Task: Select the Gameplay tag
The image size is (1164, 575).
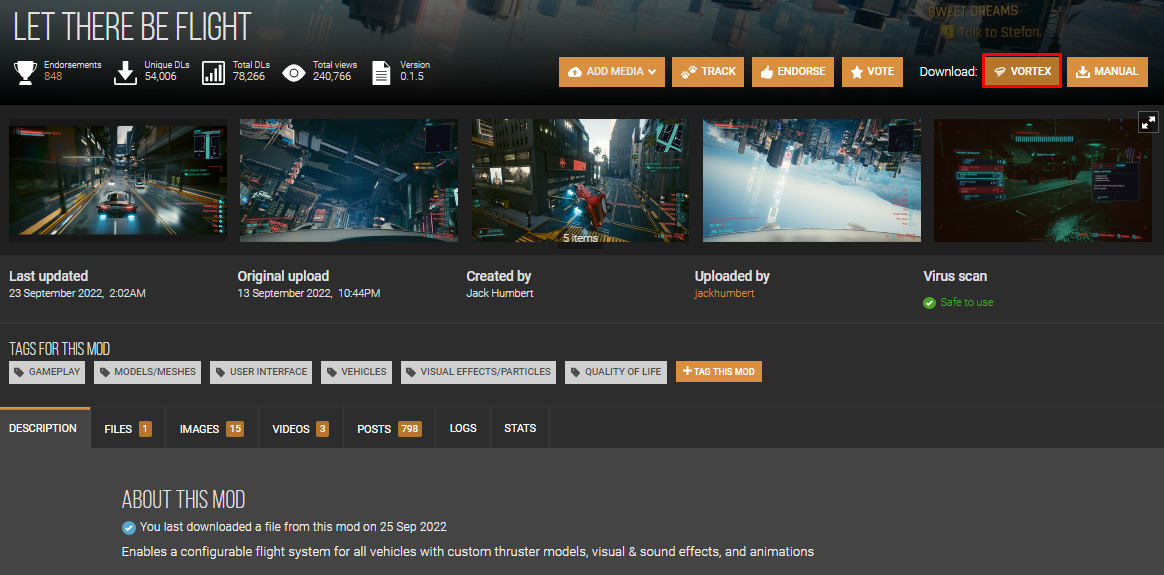Action: (x=47, y=372)
